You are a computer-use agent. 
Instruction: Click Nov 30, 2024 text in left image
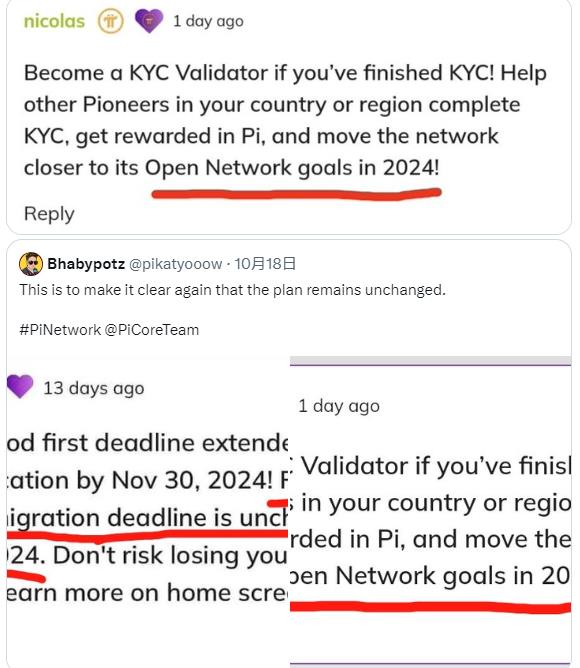pyautogui.click(x=191, y=481)
